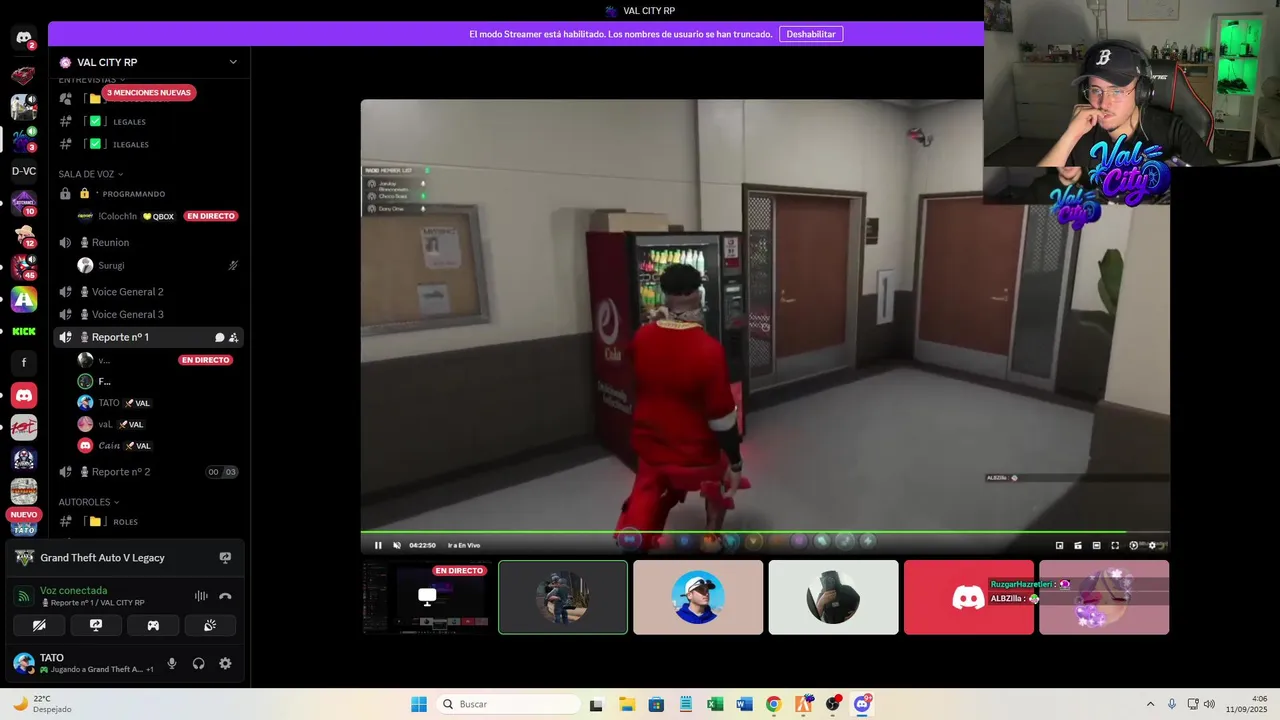Image resolution: width=1280 pixels, height=720 pixels.
Task: Open user settings gear
Action: click(x=225, y=663)
